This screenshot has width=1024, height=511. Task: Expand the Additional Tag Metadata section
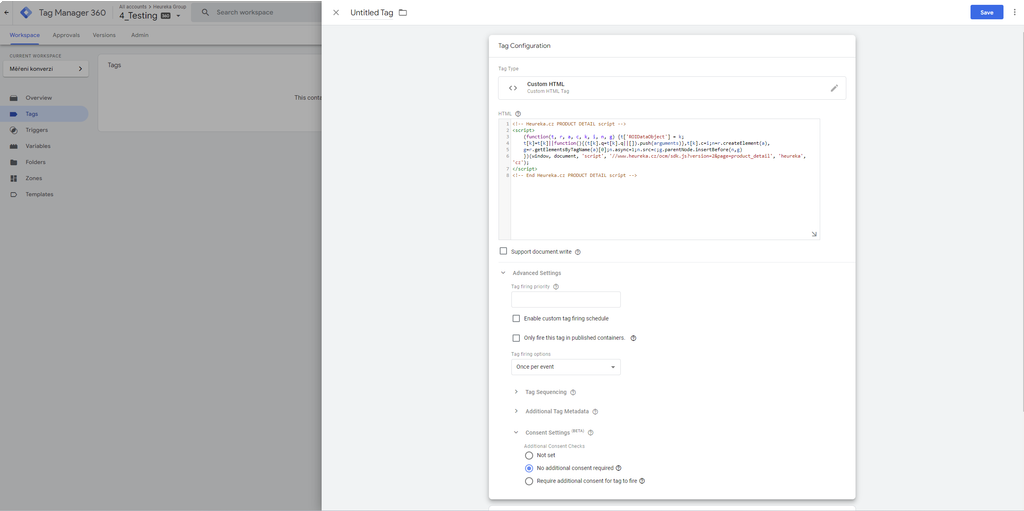click(x=516, y=412)
